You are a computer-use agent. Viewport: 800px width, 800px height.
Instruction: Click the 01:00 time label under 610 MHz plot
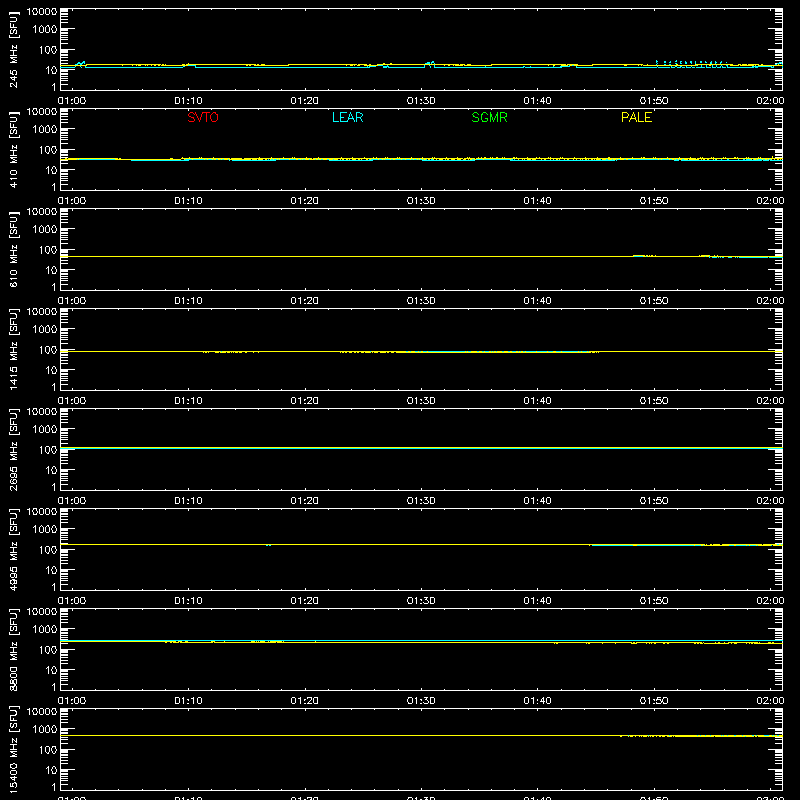click(72, 301)
